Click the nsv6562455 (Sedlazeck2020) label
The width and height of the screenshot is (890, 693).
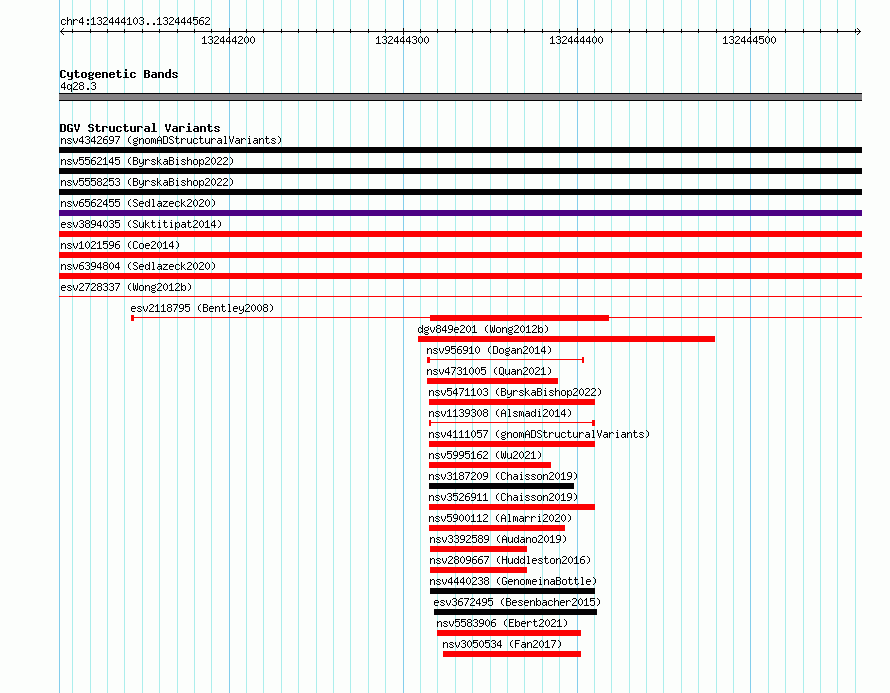138,203
